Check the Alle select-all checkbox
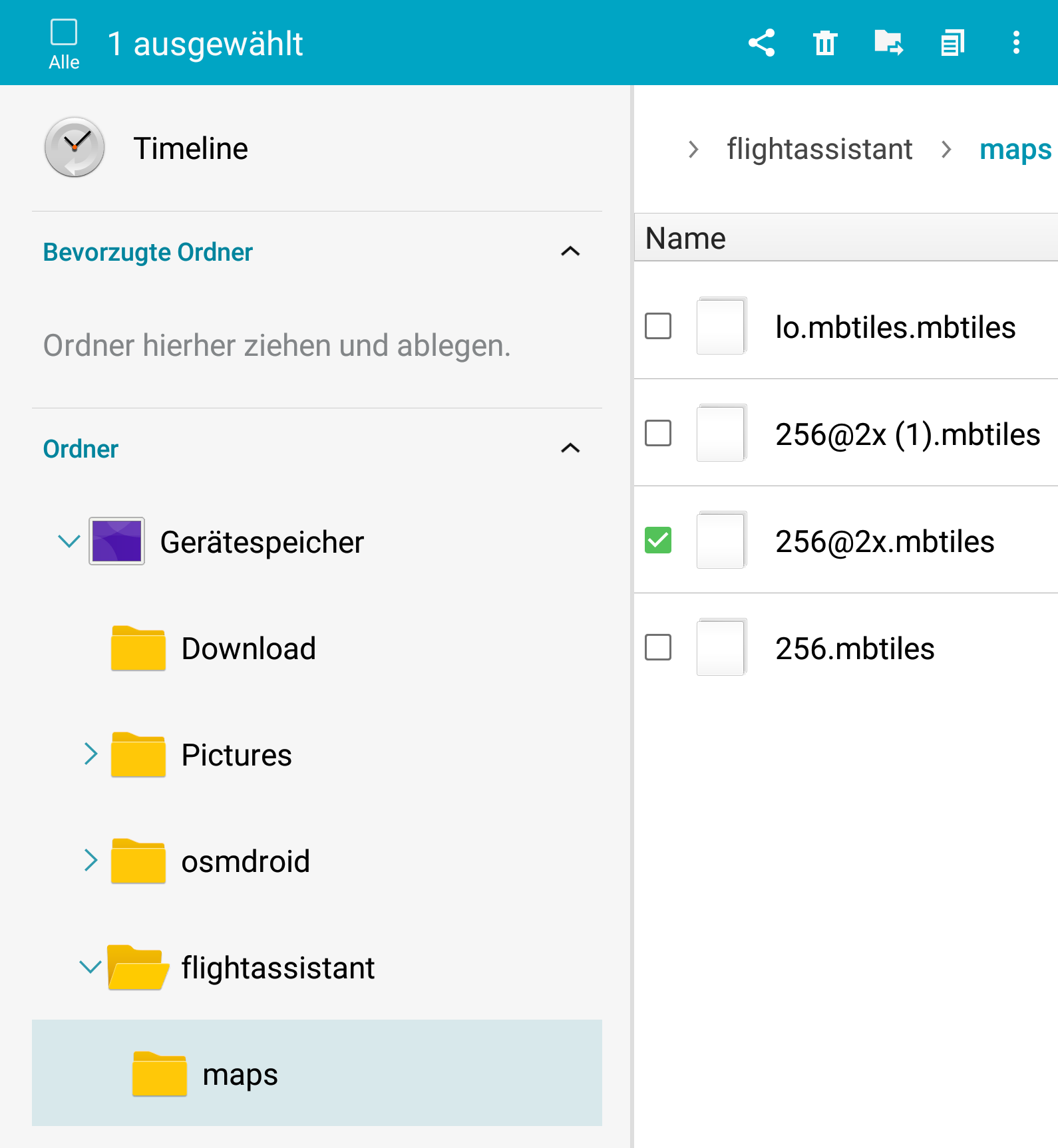The image size is (1058, 1148). coord(64,33)
